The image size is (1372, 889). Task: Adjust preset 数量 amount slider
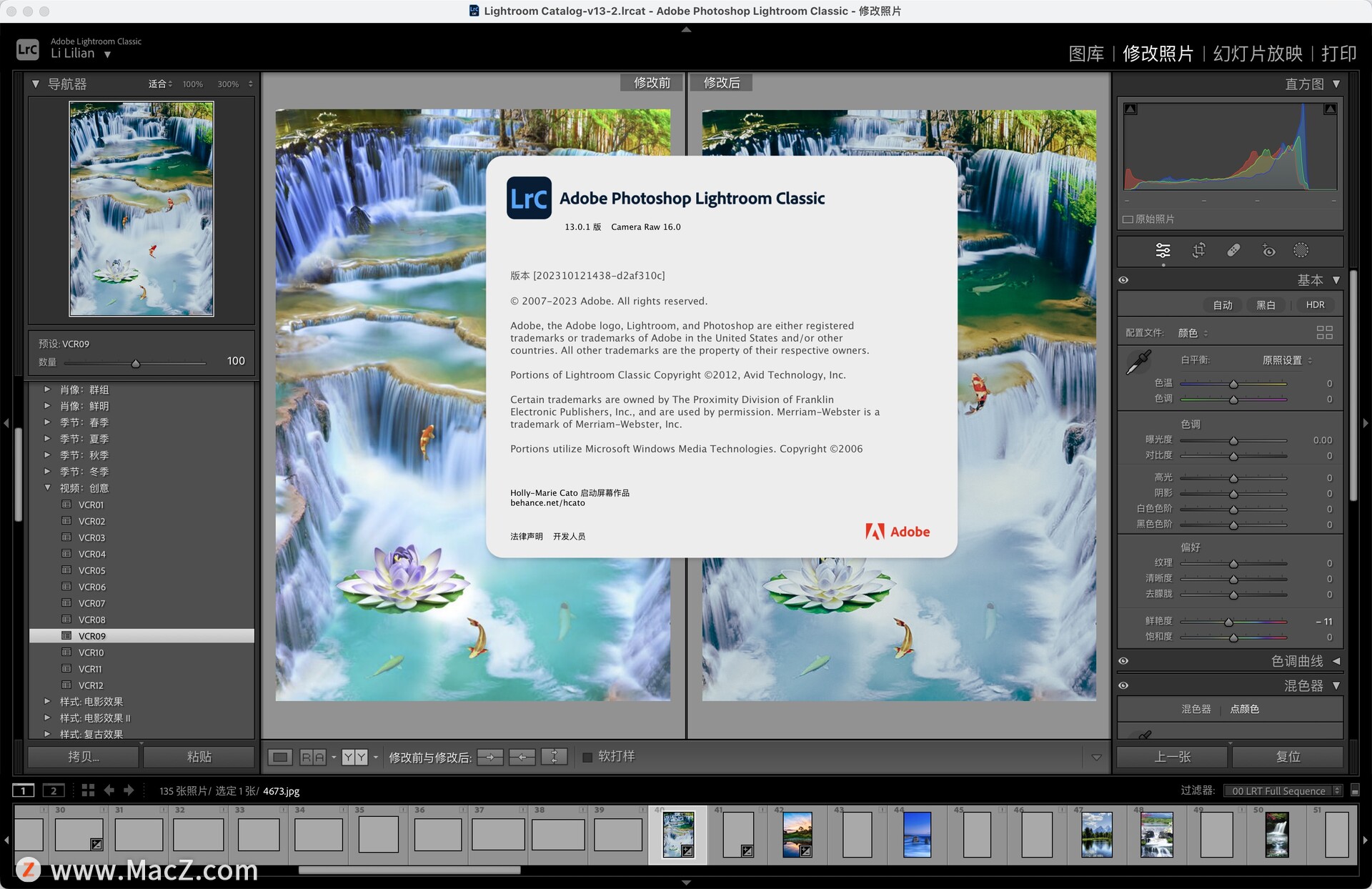click(x=135, y=363)
